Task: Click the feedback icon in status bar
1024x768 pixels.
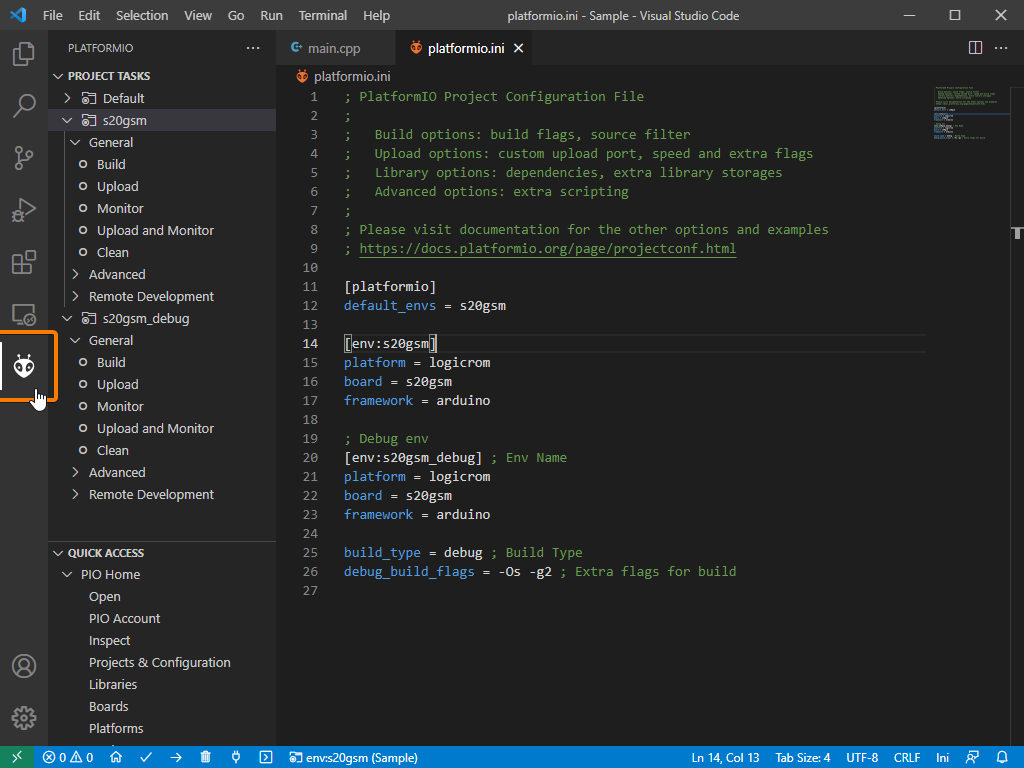Action: [972, 757]
